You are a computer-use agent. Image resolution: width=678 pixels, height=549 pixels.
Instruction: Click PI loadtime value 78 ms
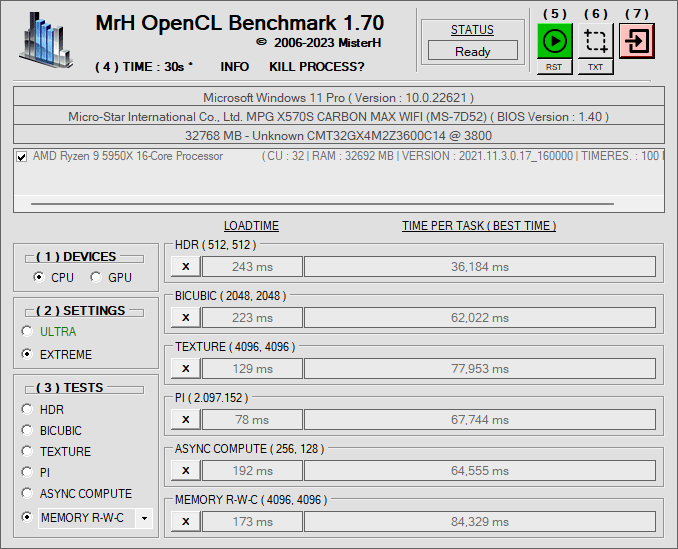[253, 420]
